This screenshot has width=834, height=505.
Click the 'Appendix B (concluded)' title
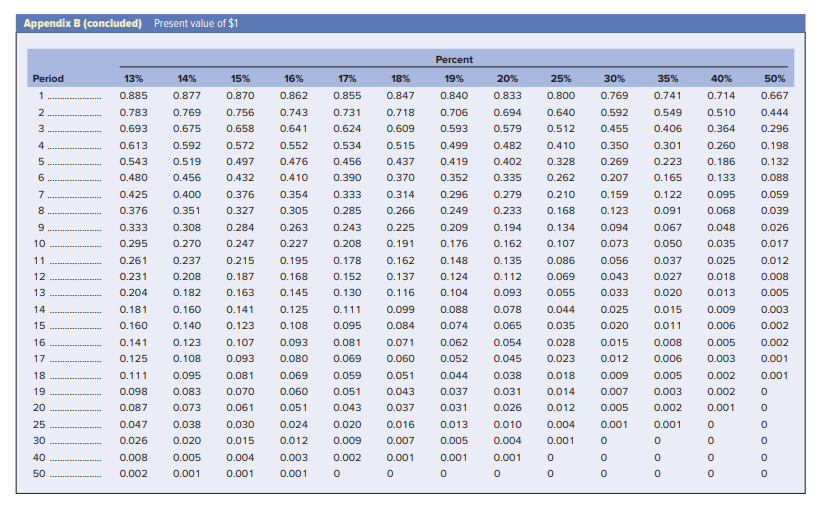[x=82, y=23]
